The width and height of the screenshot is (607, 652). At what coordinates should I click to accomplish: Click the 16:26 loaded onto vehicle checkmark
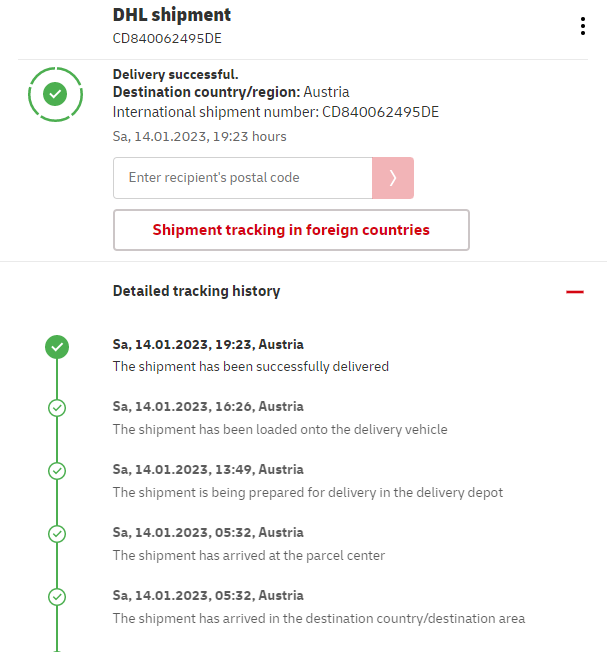point(57,408)
